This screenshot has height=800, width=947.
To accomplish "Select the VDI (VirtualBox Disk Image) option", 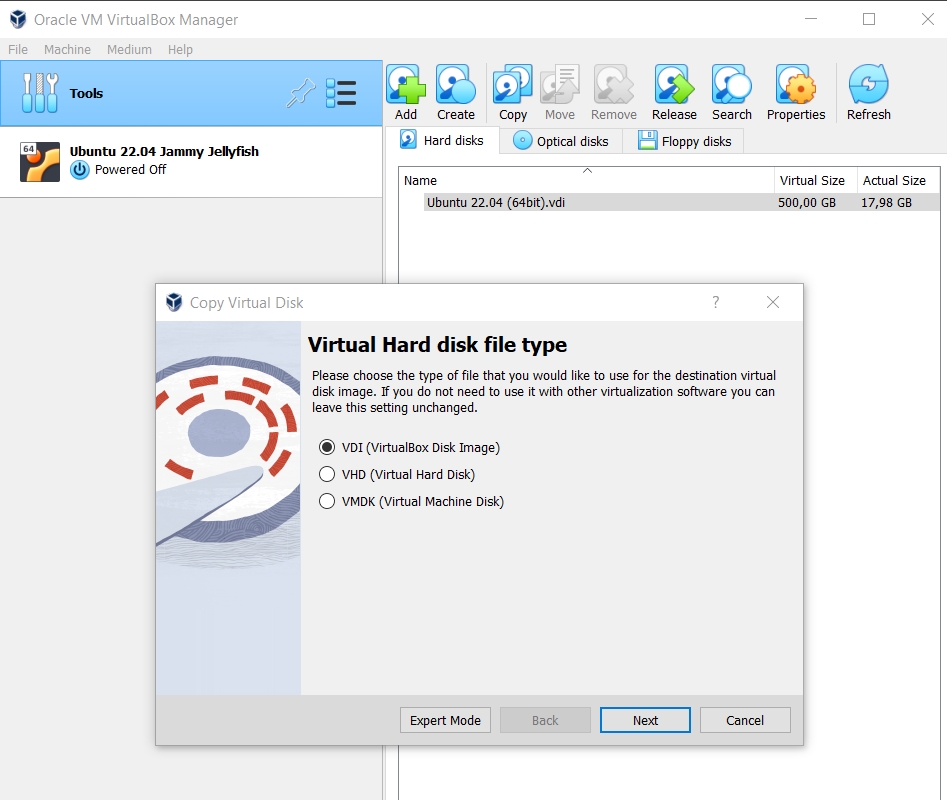I will (410, 447).
